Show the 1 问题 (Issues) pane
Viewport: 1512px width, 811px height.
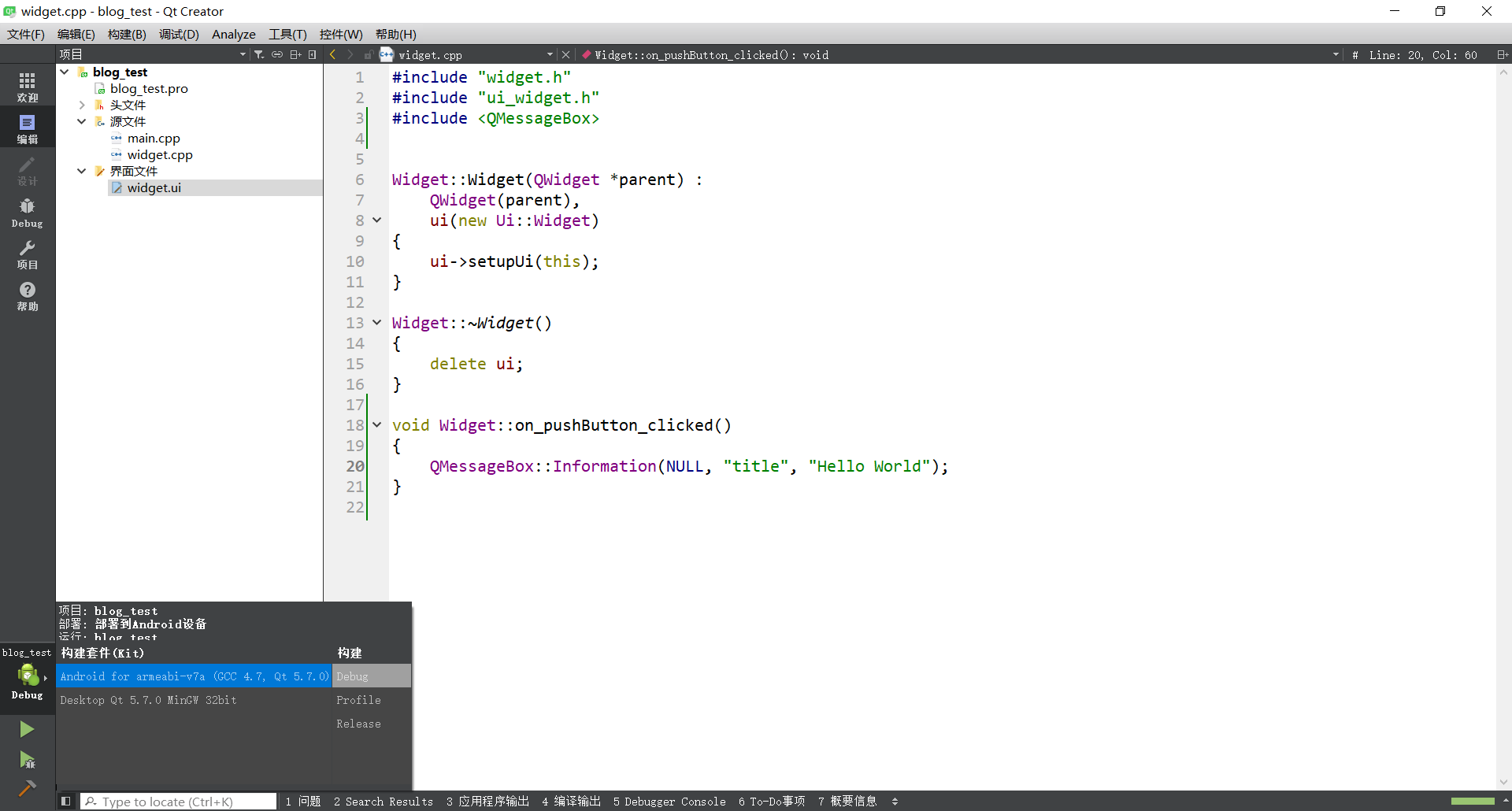[x=303, y=801]
